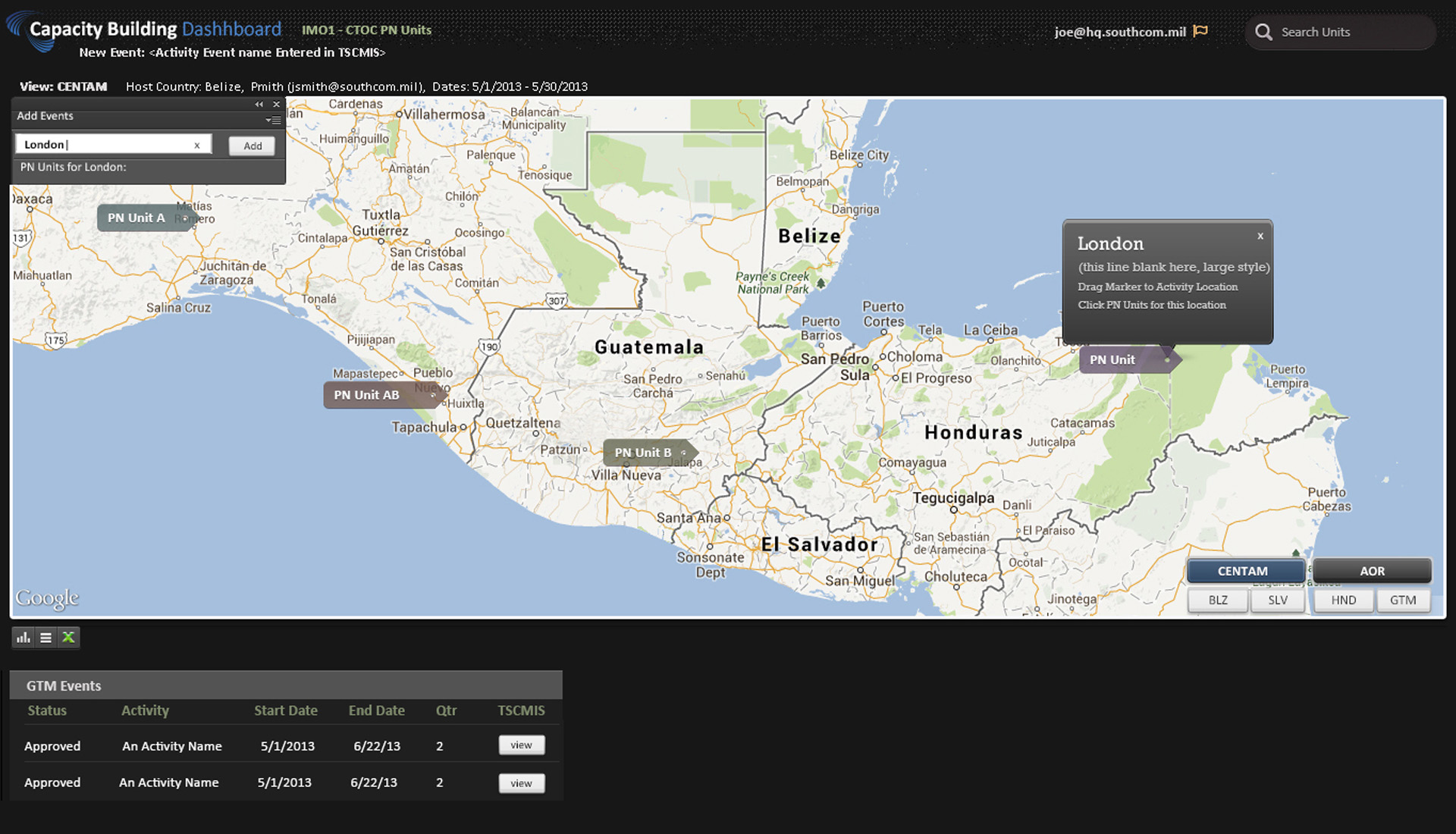This screenshot has height=834, width=1456.
Task: Choose the SLV country button
Action: [x=1278, y=600]
